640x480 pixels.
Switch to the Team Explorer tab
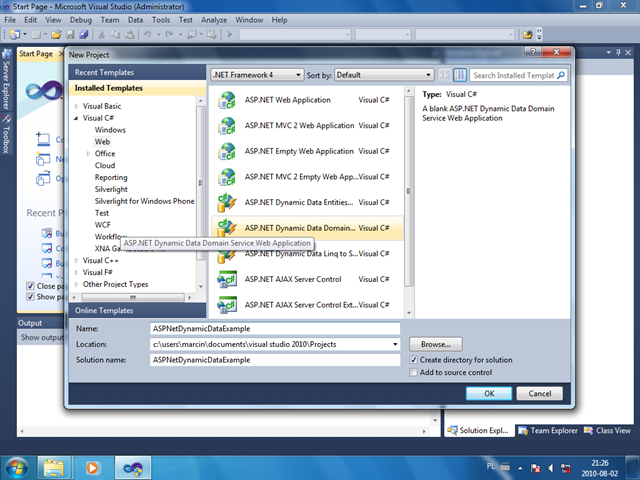tap(548, 431)
